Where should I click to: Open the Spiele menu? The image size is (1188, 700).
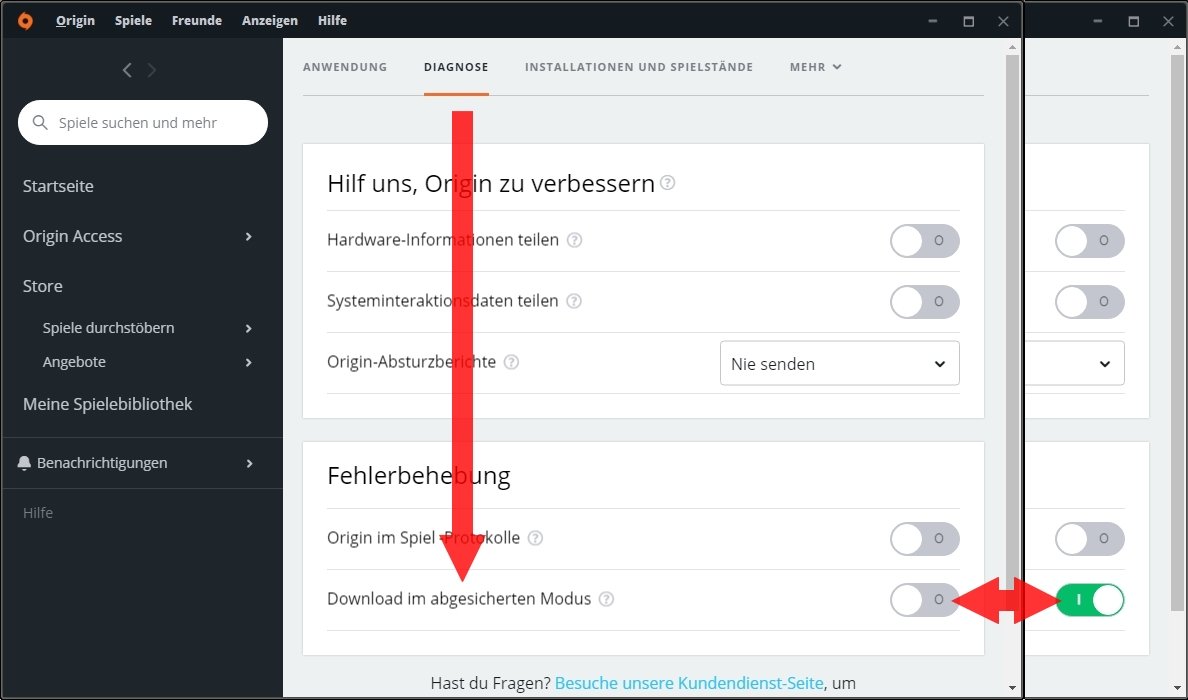[x=133, y=20]
